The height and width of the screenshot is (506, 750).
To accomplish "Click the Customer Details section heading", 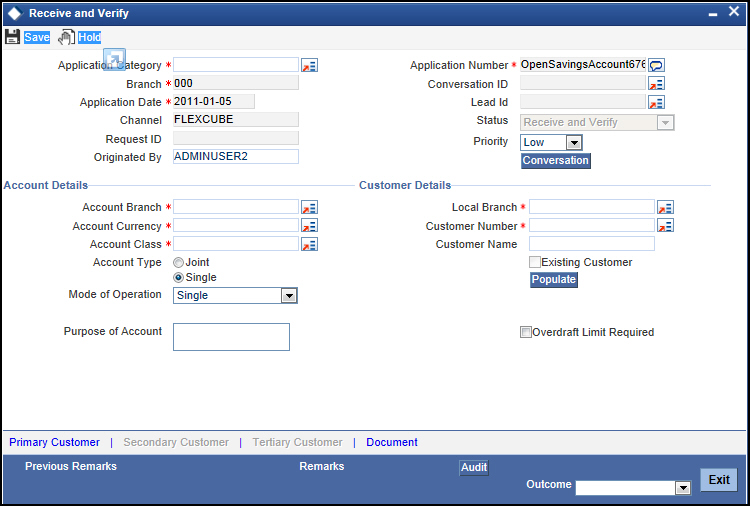I will (x=405, y=185).
